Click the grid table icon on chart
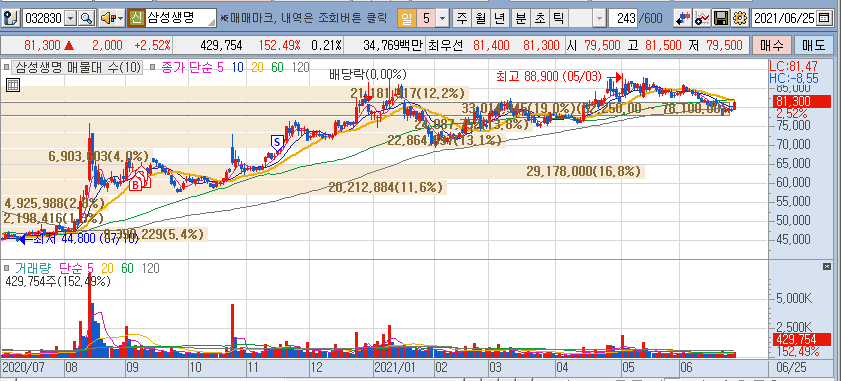The height and width of the screenshot is (381, 841). [x=13, y=85]
